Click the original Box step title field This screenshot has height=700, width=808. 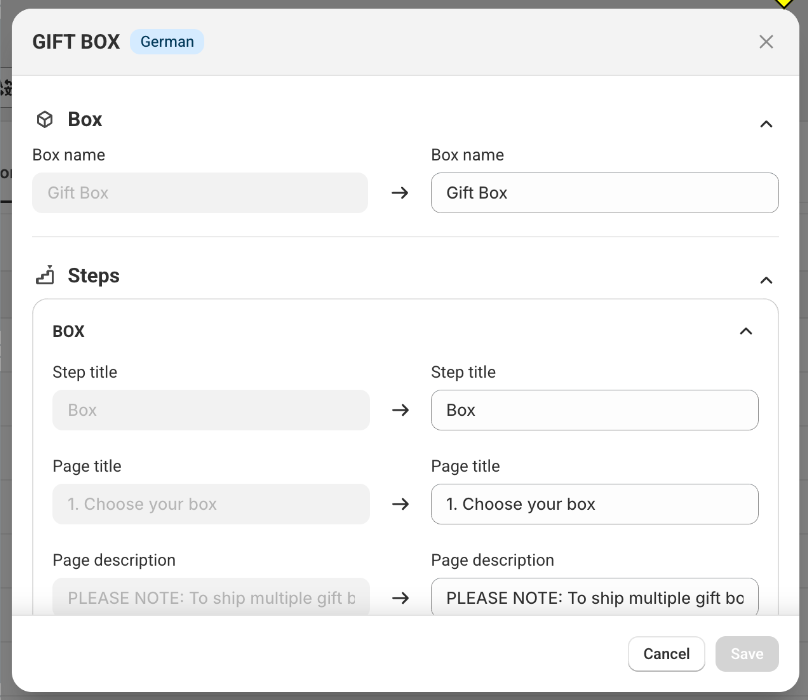click(x=211, y=410)
